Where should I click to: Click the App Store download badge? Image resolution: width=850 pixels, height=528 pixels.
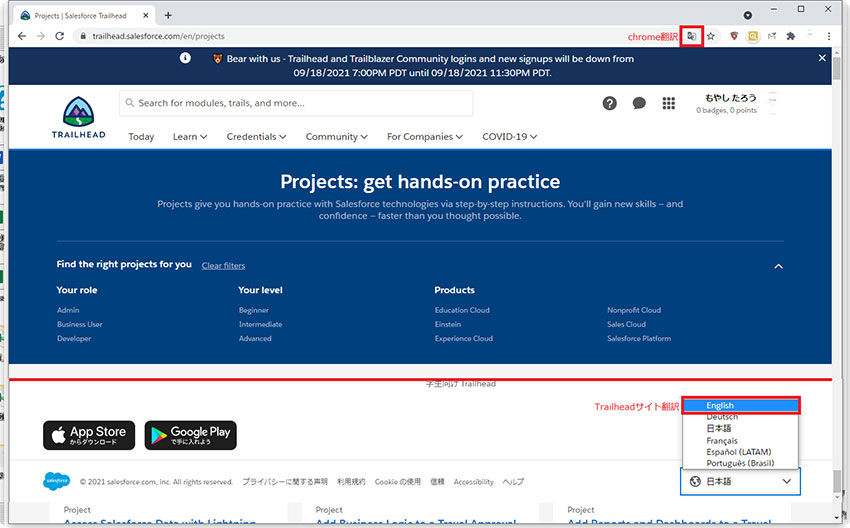click(89, 435)
